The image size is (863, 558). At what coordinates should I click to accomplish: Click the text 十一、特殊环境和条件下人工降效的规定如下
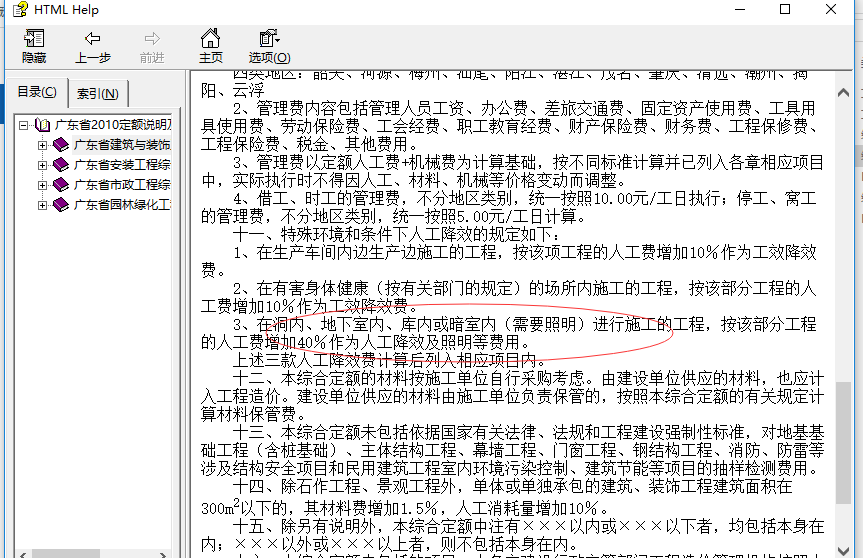pos(393,234)
